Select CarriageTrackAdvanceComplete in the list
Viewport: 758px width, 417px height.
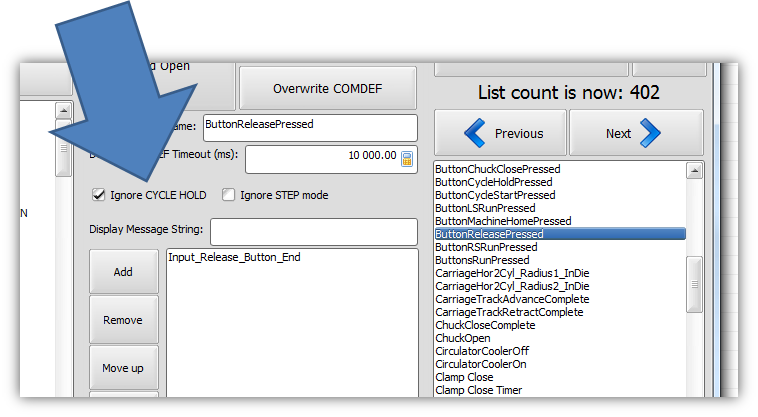[x=512, y=299]
